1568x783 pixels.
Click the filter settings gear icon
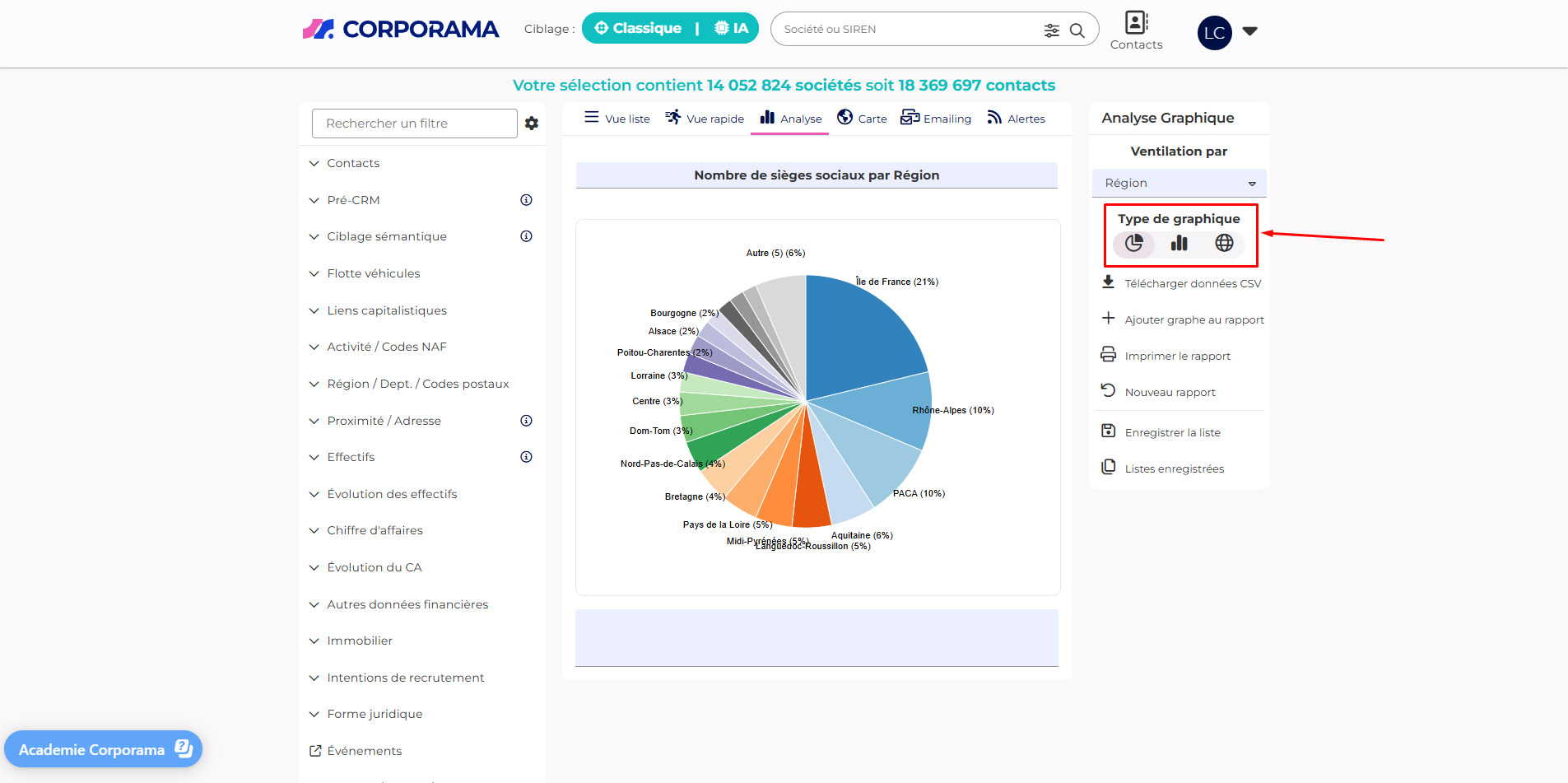click(x=532, y=124)
